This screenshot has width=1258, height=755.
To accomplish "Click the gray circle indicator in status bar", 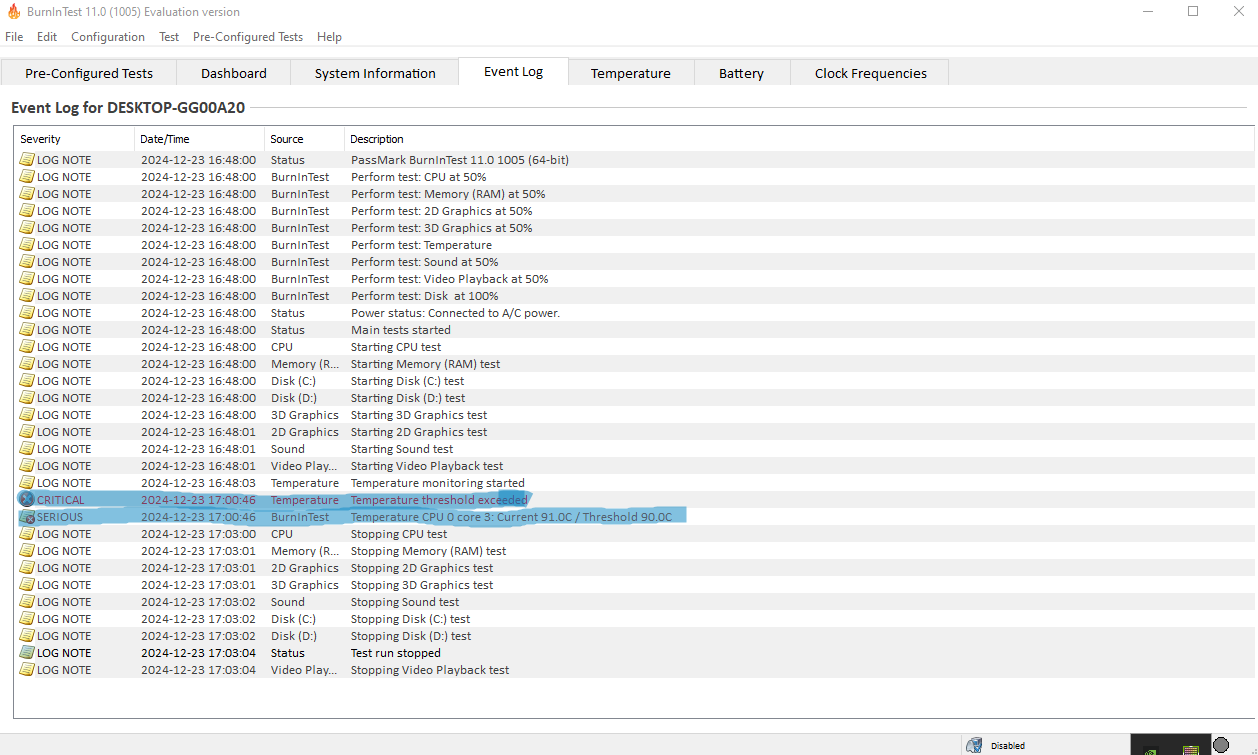I will tap(1221, 745).
